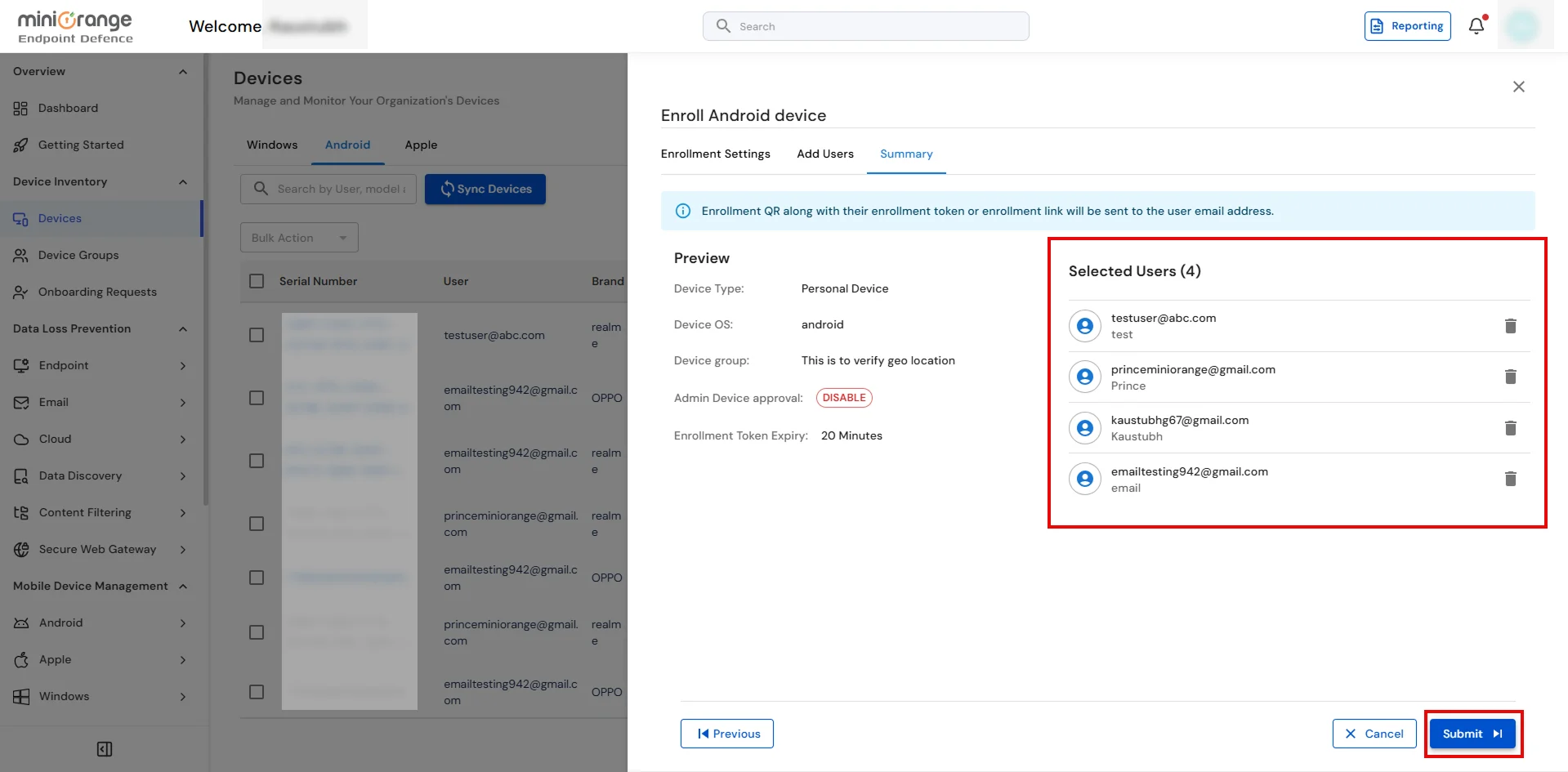Switch to the Windows devices tab
The width and height of the screenshot is (1568, 772).
click(x=272, y=145)
